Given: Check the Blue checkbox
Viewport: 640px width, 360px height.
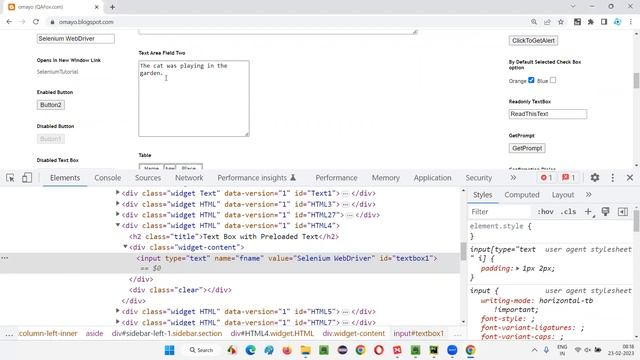Looking at the screenshot, I should coord(553,80).
